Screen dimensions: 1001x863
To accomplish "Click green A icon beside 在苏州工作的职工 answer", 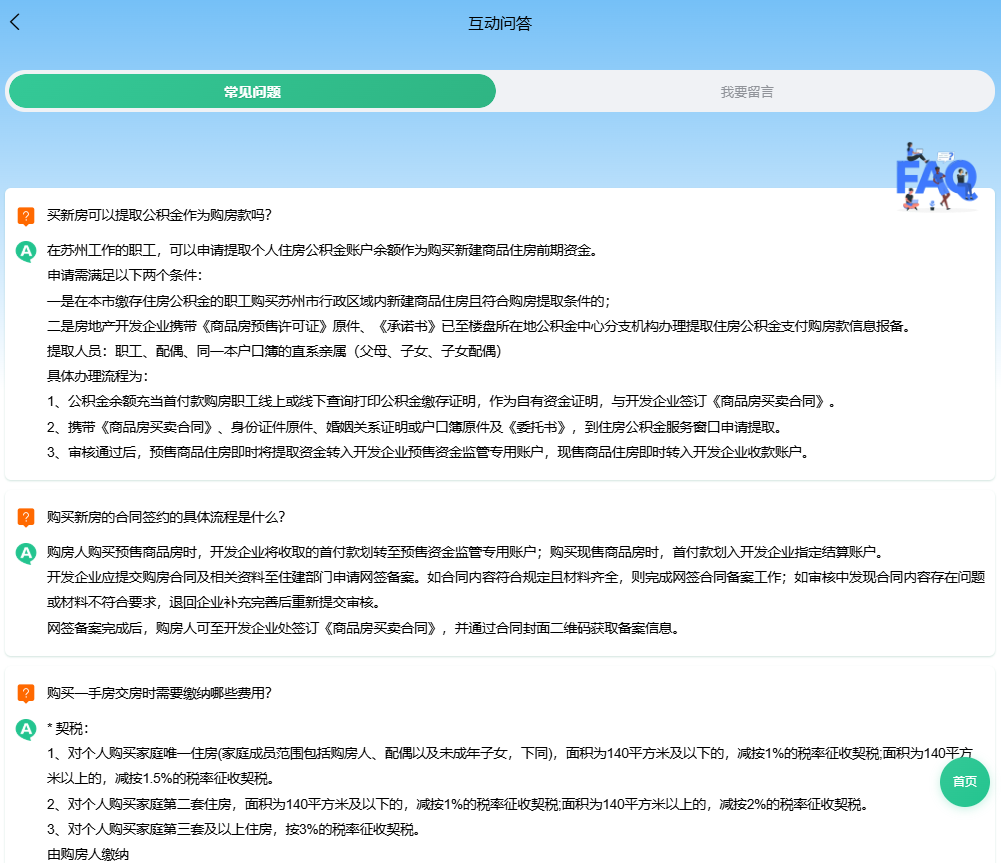I will (26, 251).
